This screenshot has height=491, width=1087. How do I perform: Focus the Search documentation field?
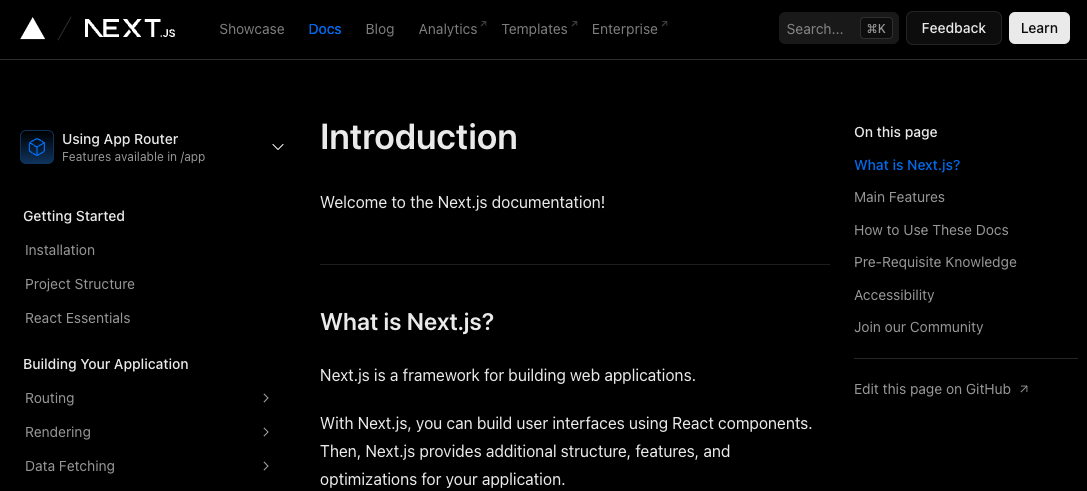coord(839,28)
